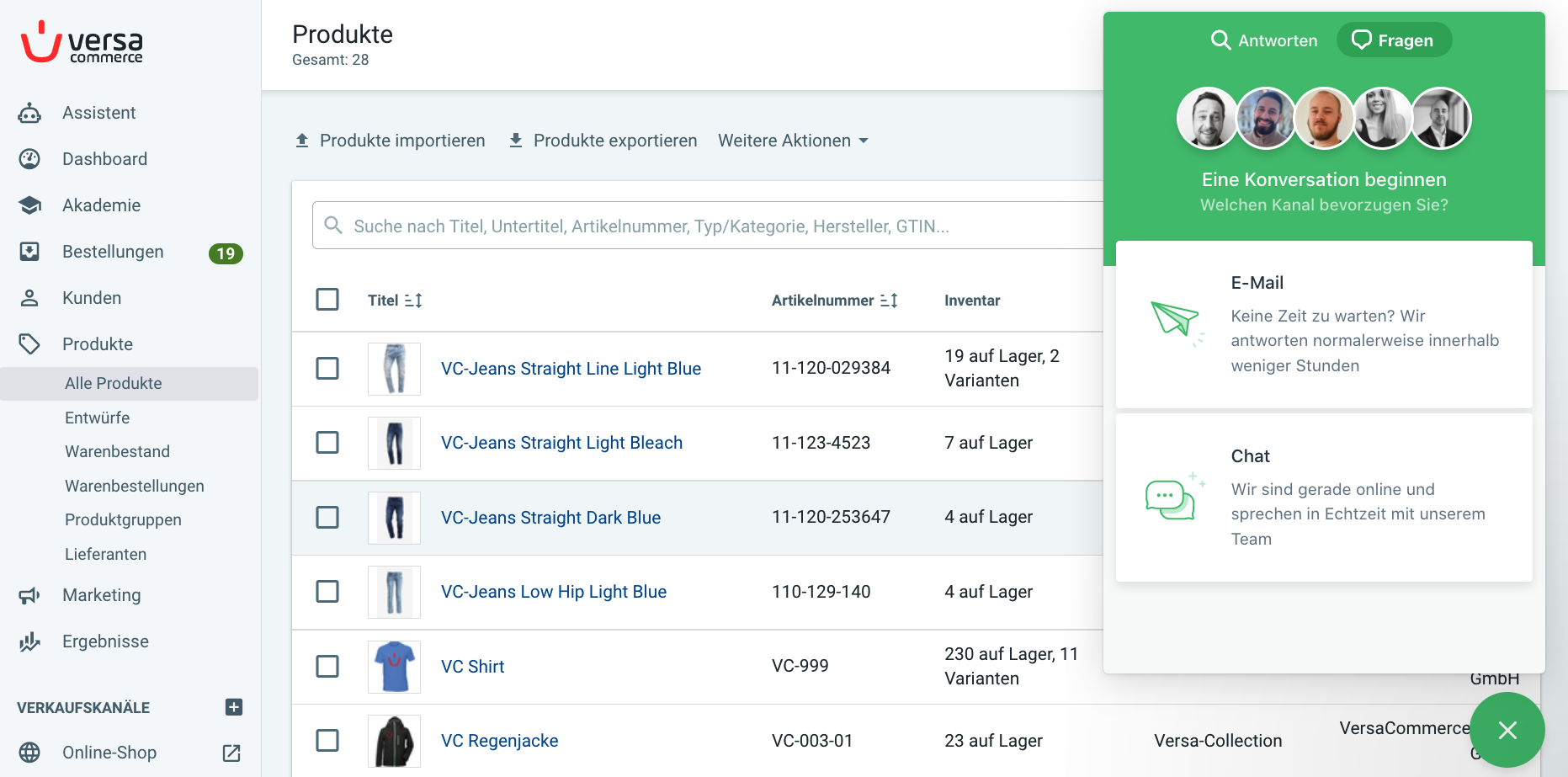The height and width of the screenshot is (777, 1568).
Task: Open the Assistent robot icon
Action: pos(29,113)
